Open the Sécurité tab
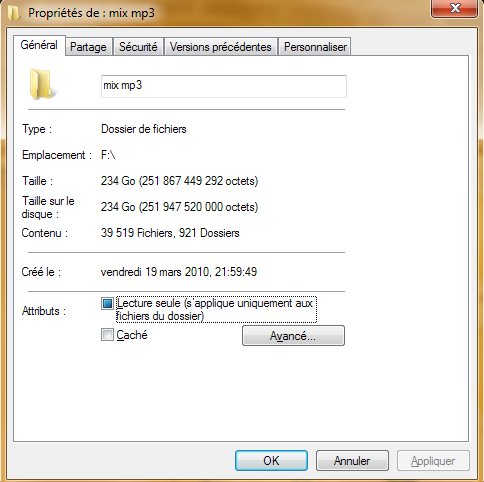 click(x=138, y=47)
